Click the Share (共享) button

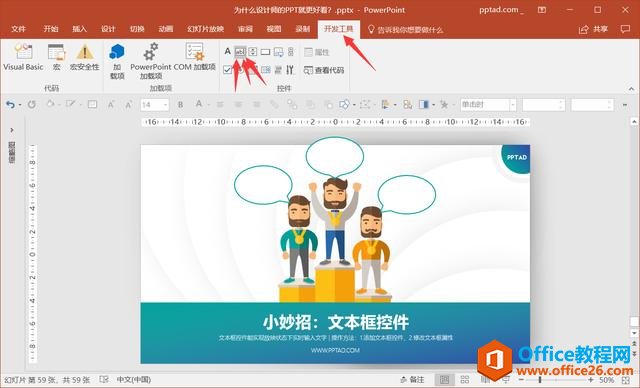click(x=594, y=29)
